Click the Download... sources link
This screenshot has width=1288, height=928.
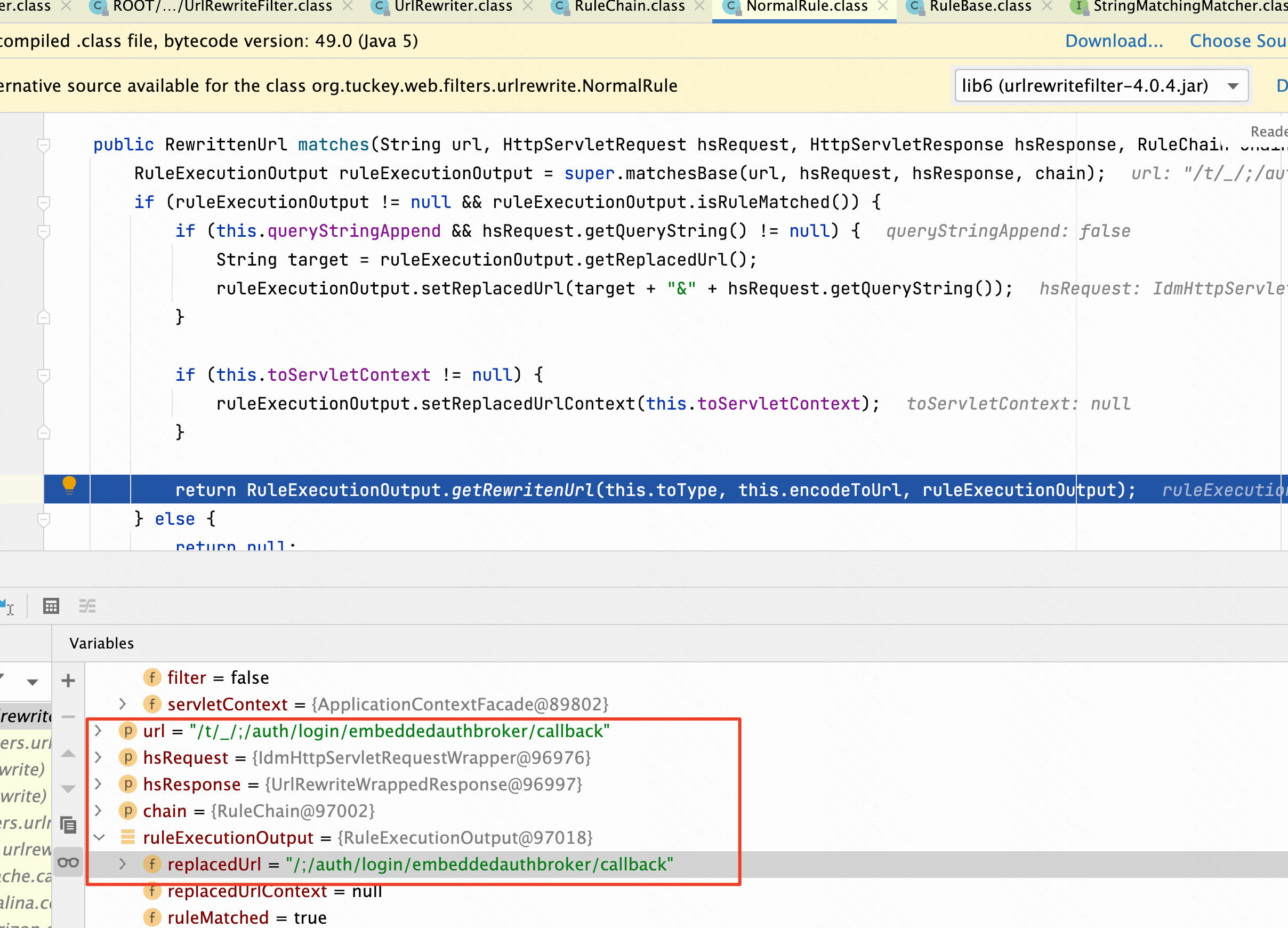tap(1114, 41)
